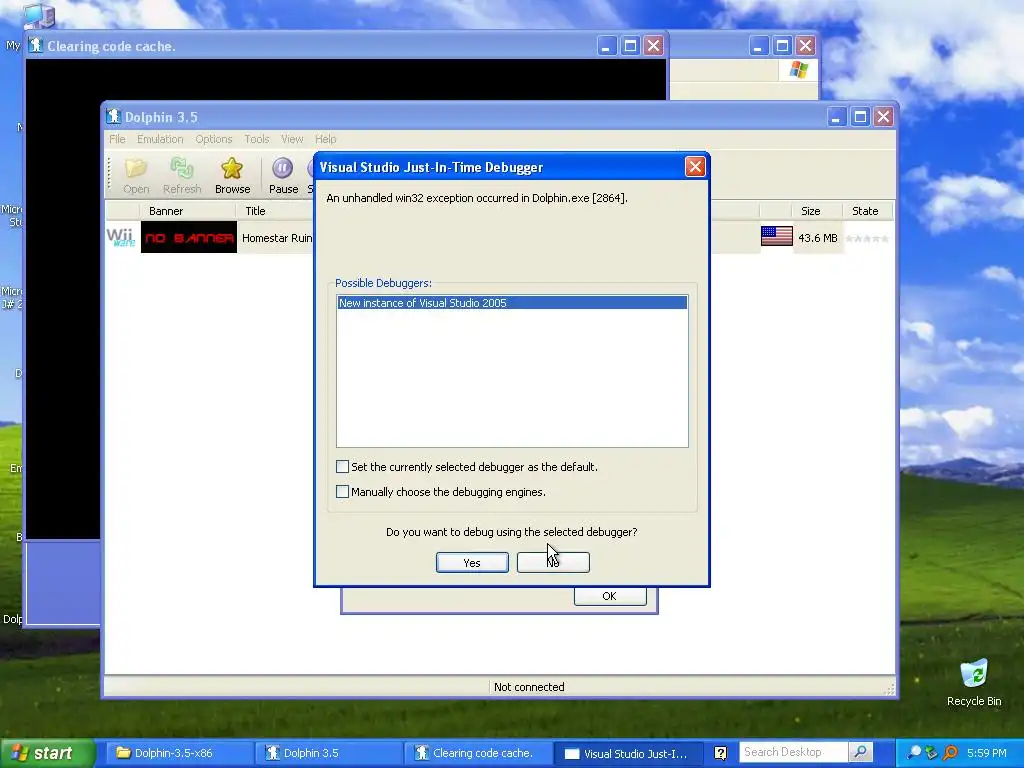1024x768 pixels.
Task: Click the Pause toolbar icon in Dolphin
Action: coord(283,176)
